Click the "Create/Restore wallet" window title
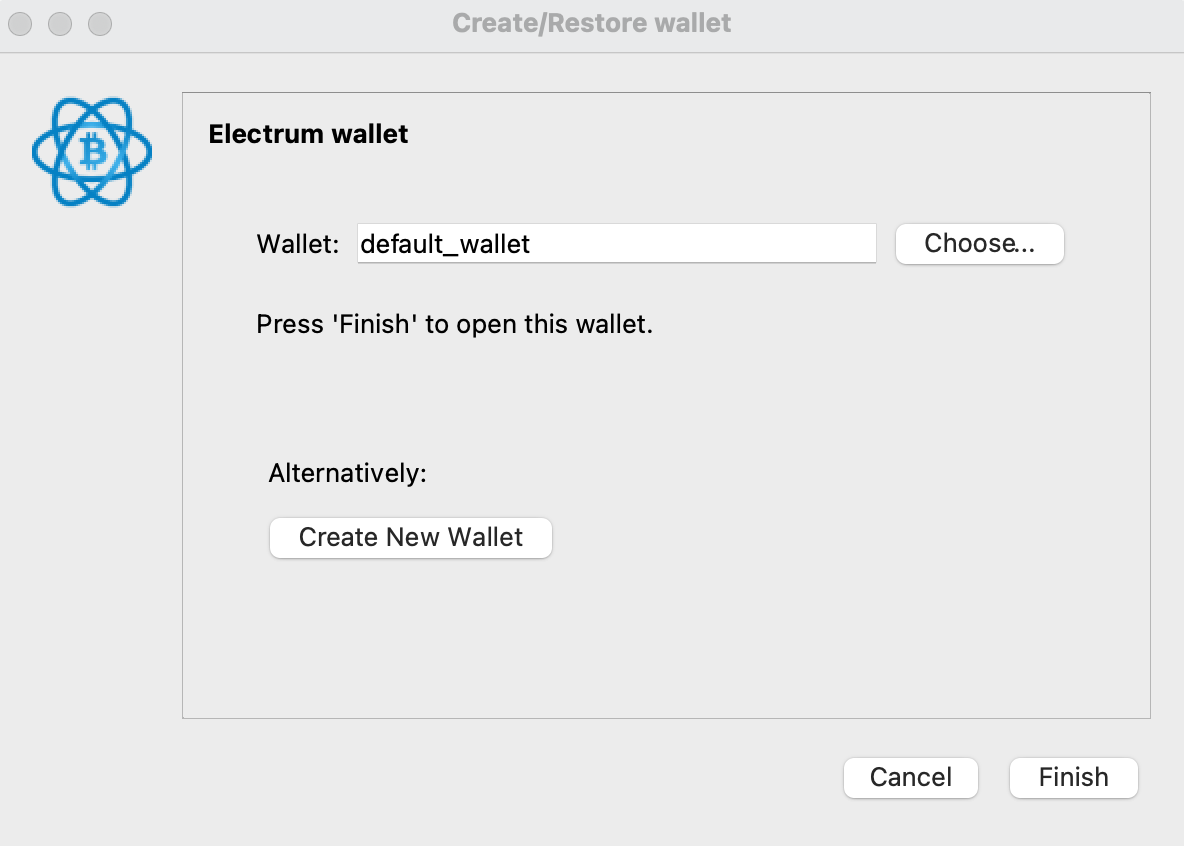This screenshot has height=846, width=1184. point(591,23)
